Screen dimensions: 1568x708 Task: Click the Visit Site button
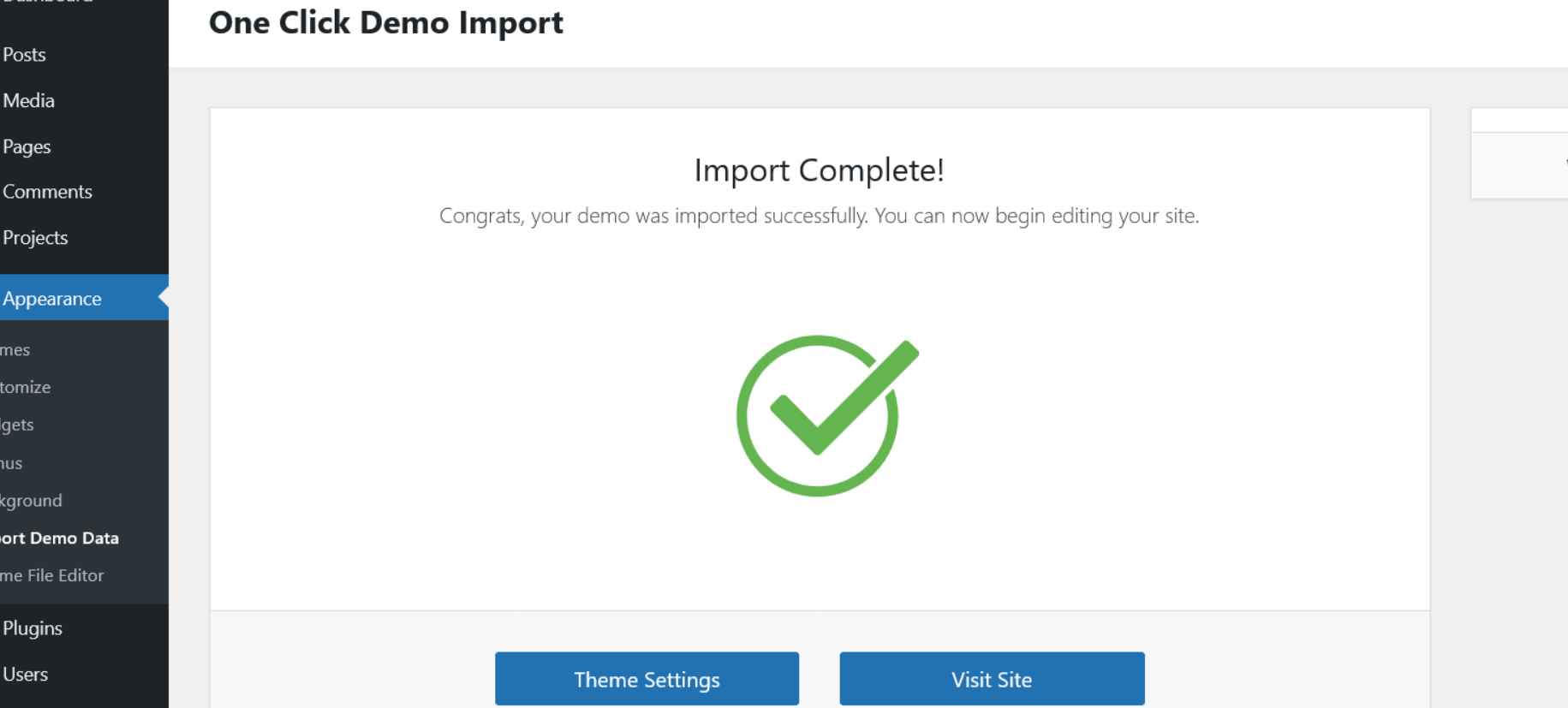pyautogui.click(x=992, y=679)
